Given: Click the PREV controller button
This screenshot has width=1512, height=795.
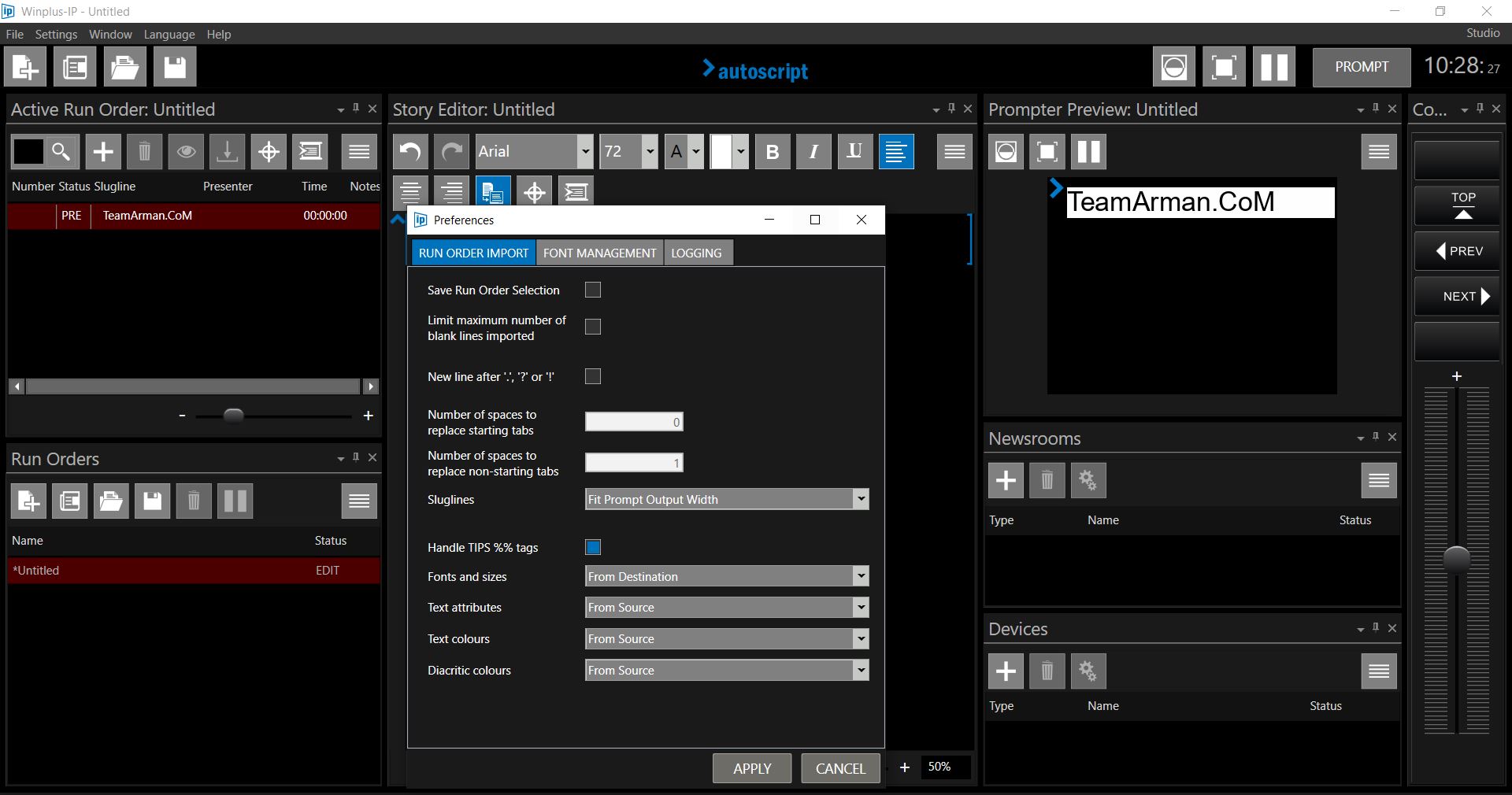Looking at the screenshot, I should (x=1457, y=251).
